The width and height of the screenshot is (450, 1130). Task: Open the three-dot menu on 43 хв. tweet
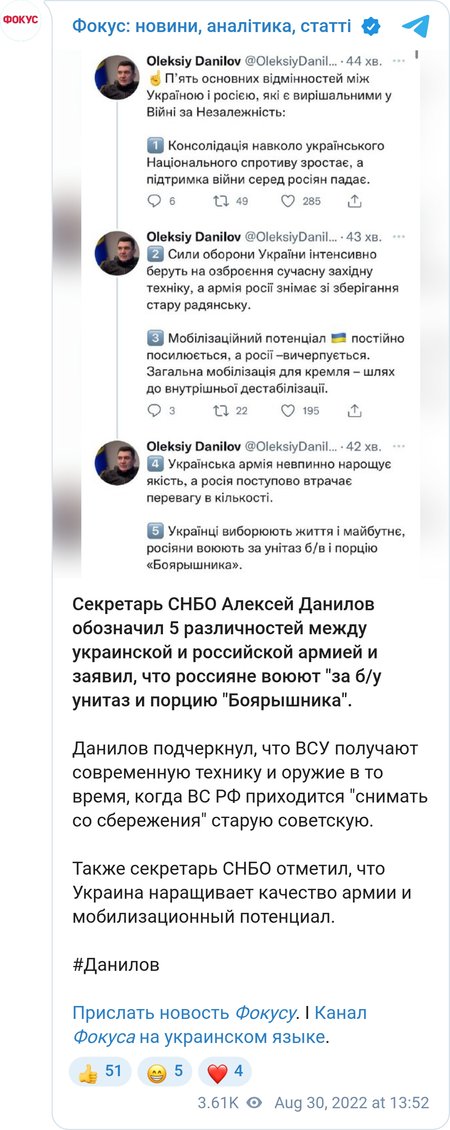tap(400, 237)
